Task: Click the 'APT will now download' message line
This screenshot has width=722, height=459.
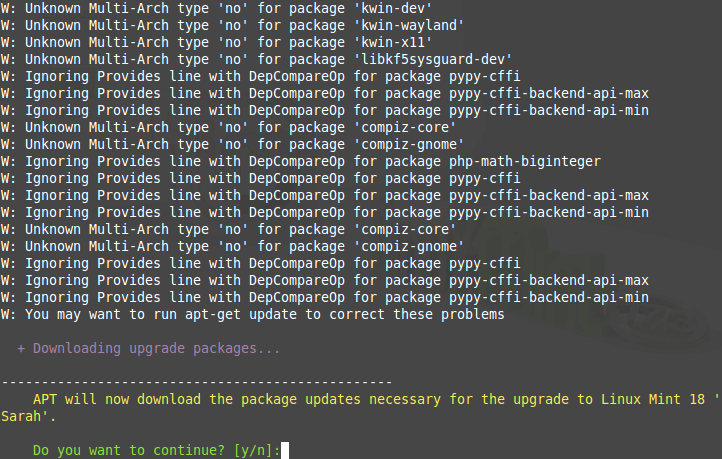Action: pos(300,399)
